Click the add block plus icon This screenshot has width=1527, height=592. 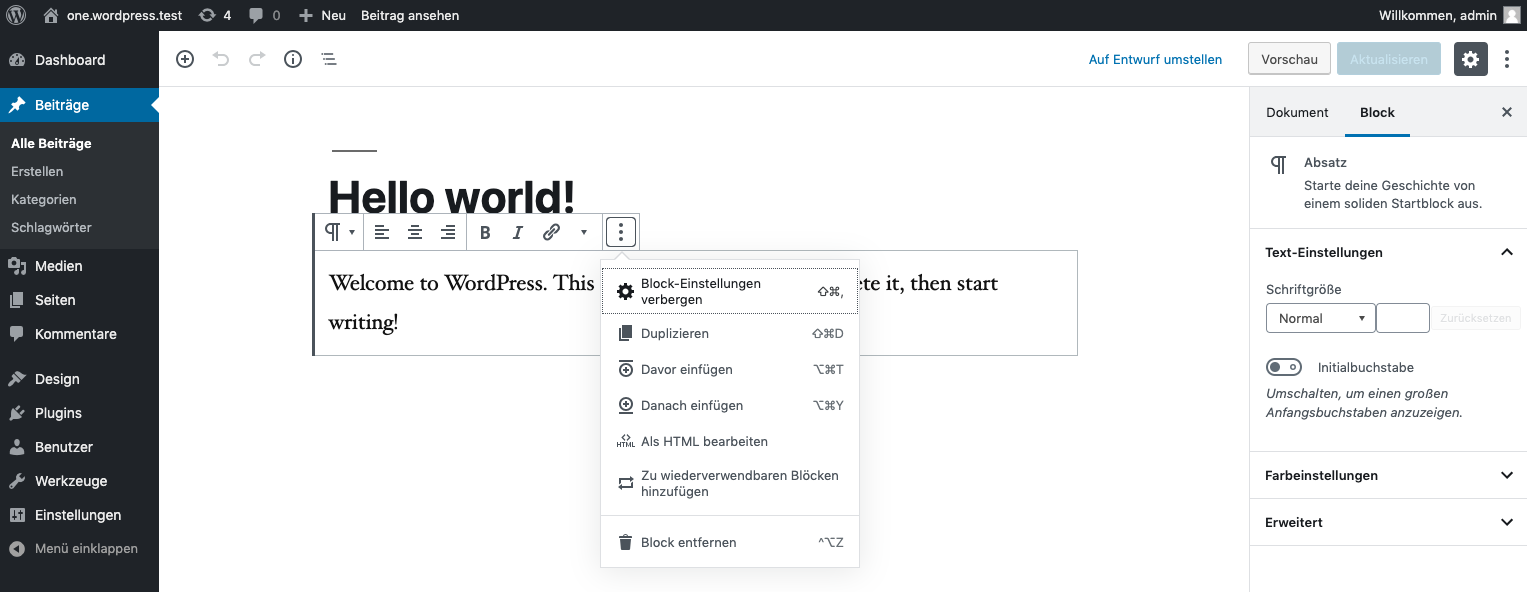click(185, 59)
